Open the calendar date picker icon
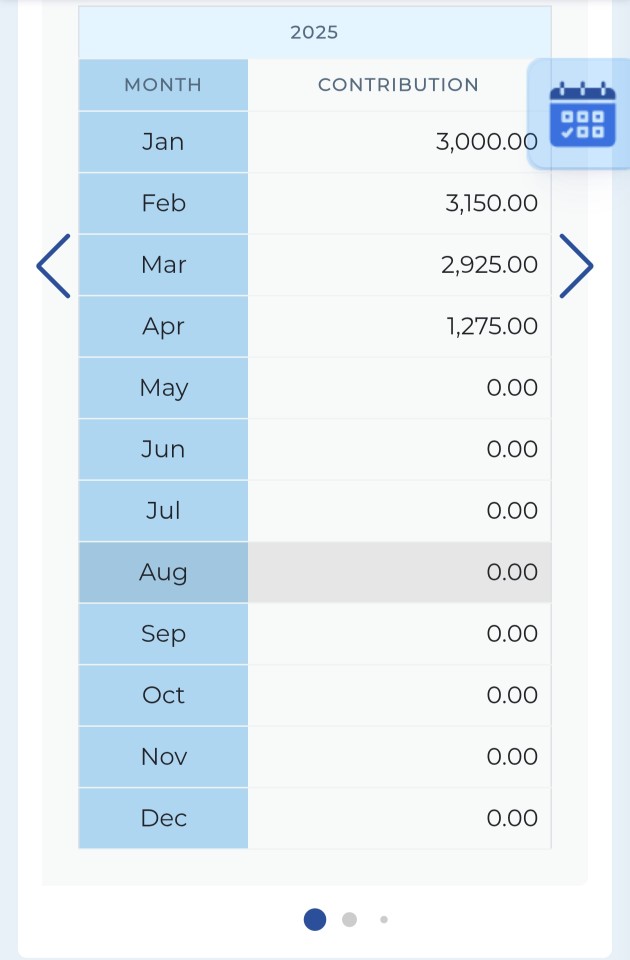Image resolution: width=630 pixels, height=960 pixels. (582, 114)
